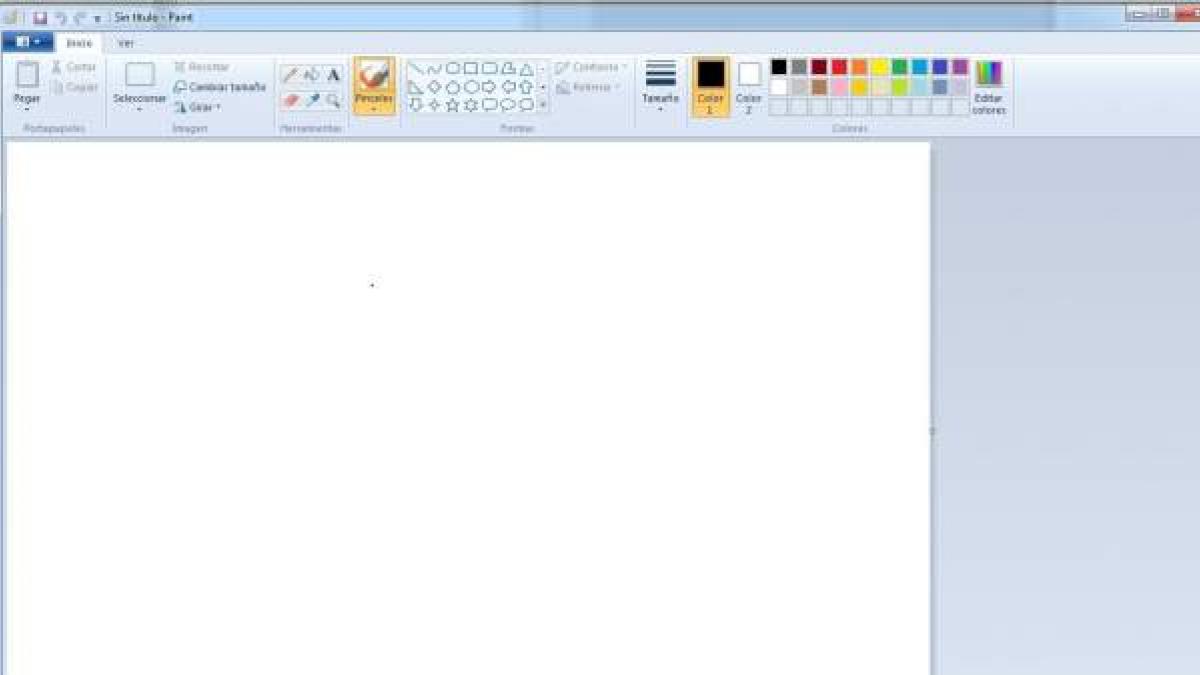The height and width of the screenshot is (675, 1200).
Task: Open the Girar rotate dropdown
Action: [198, 107]
